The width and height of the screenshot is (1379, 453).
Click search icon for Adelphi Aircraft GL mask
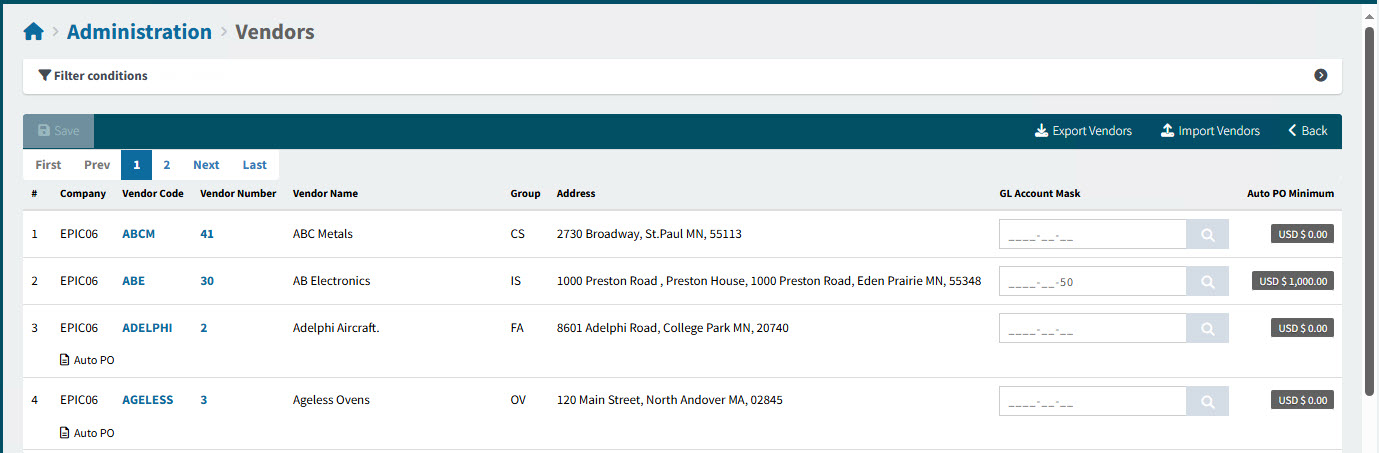(x=1207, y=328)
